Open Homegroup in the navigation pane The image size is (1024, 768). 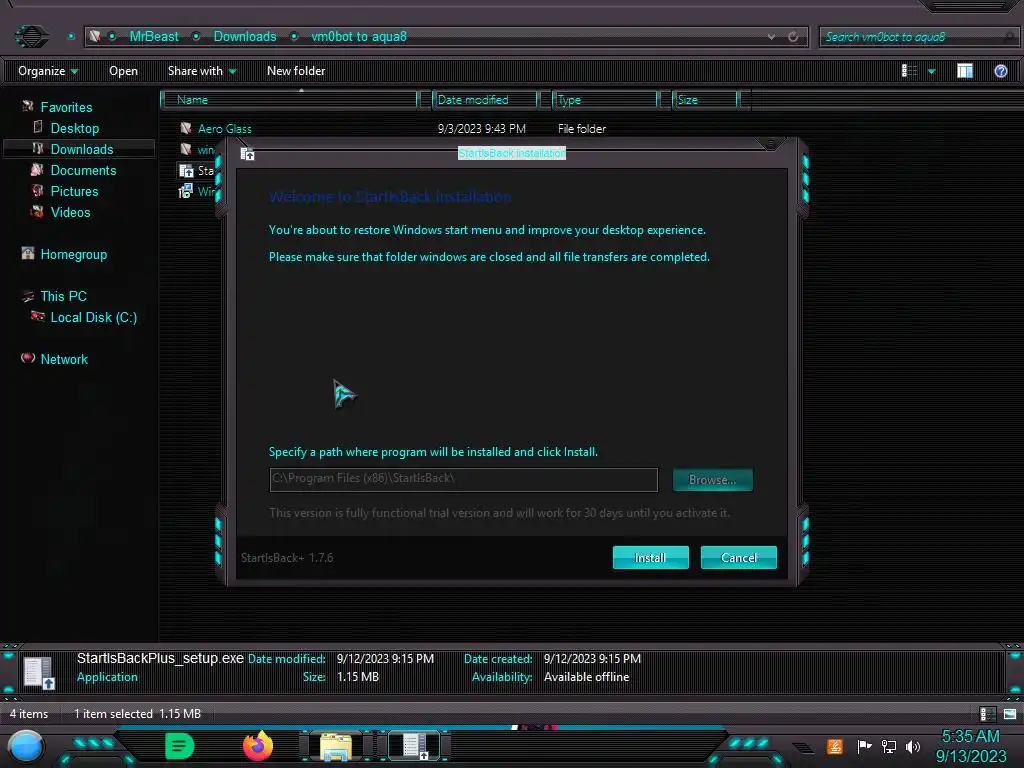click(x=74, y=254)
